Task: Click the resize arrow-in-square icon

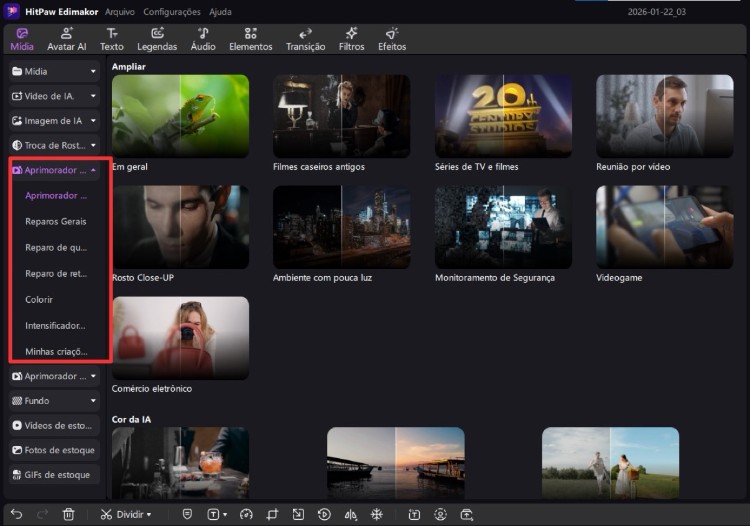Action: (298, 515)
